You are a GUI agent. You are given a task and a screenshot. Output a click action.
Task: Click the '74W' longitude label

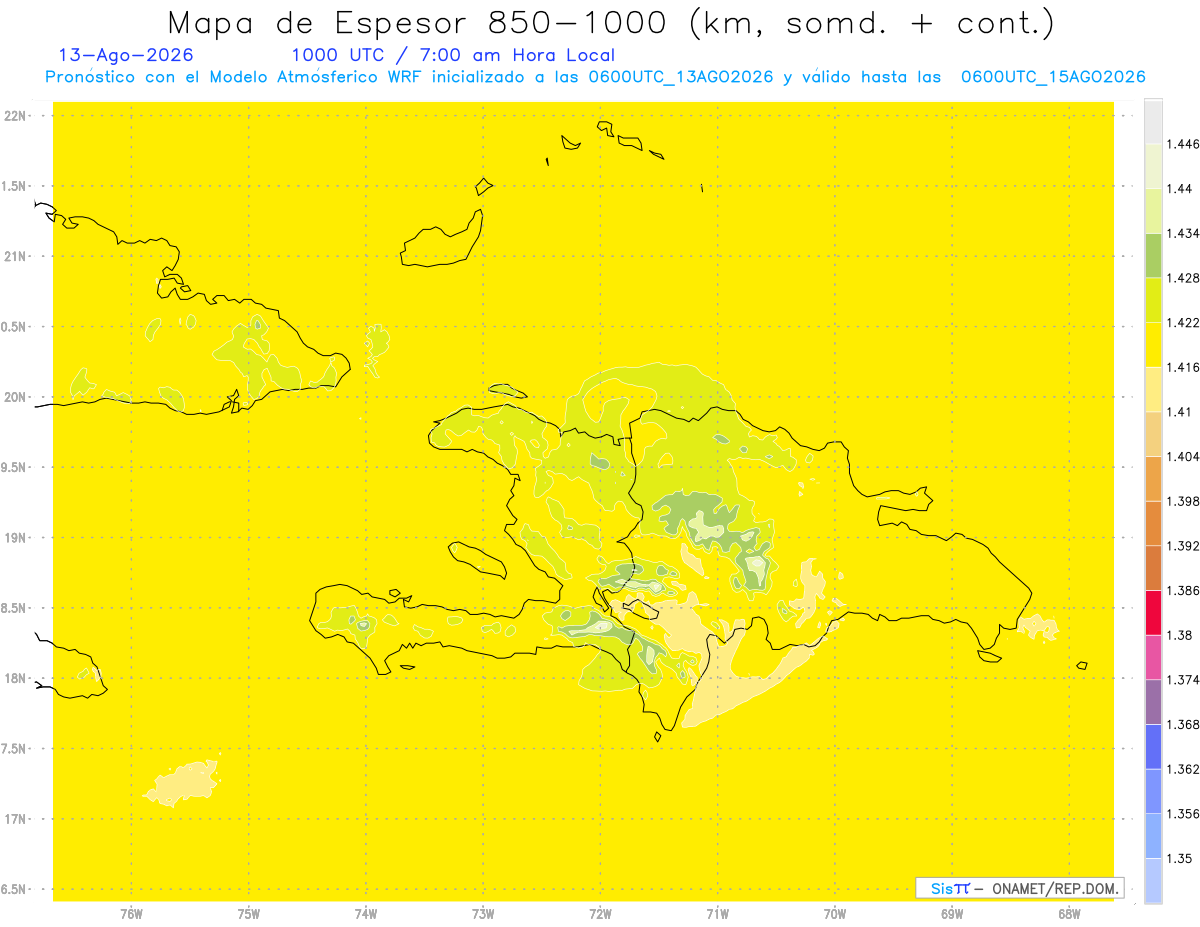[366, 914]
